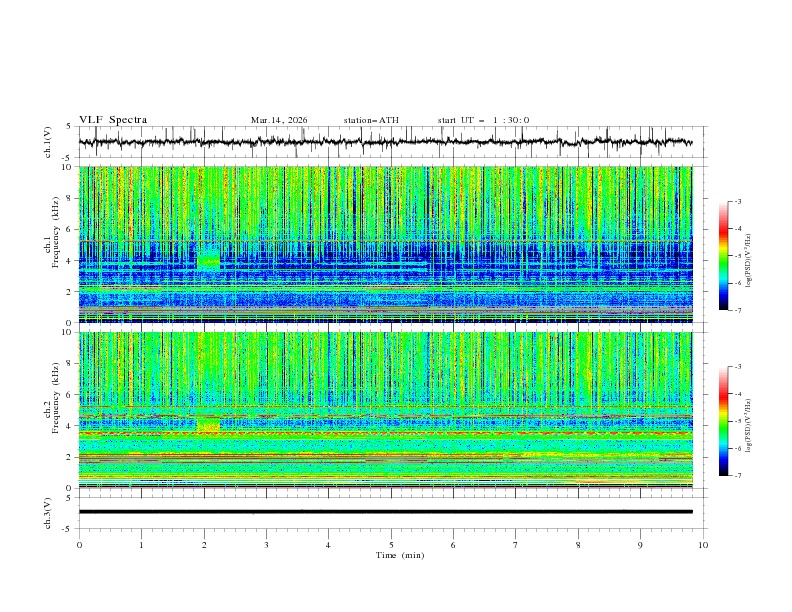Viewport: 792px width, 612px height.
Task: Click the 'Time (min)' axis title
Action: point(400,555)
